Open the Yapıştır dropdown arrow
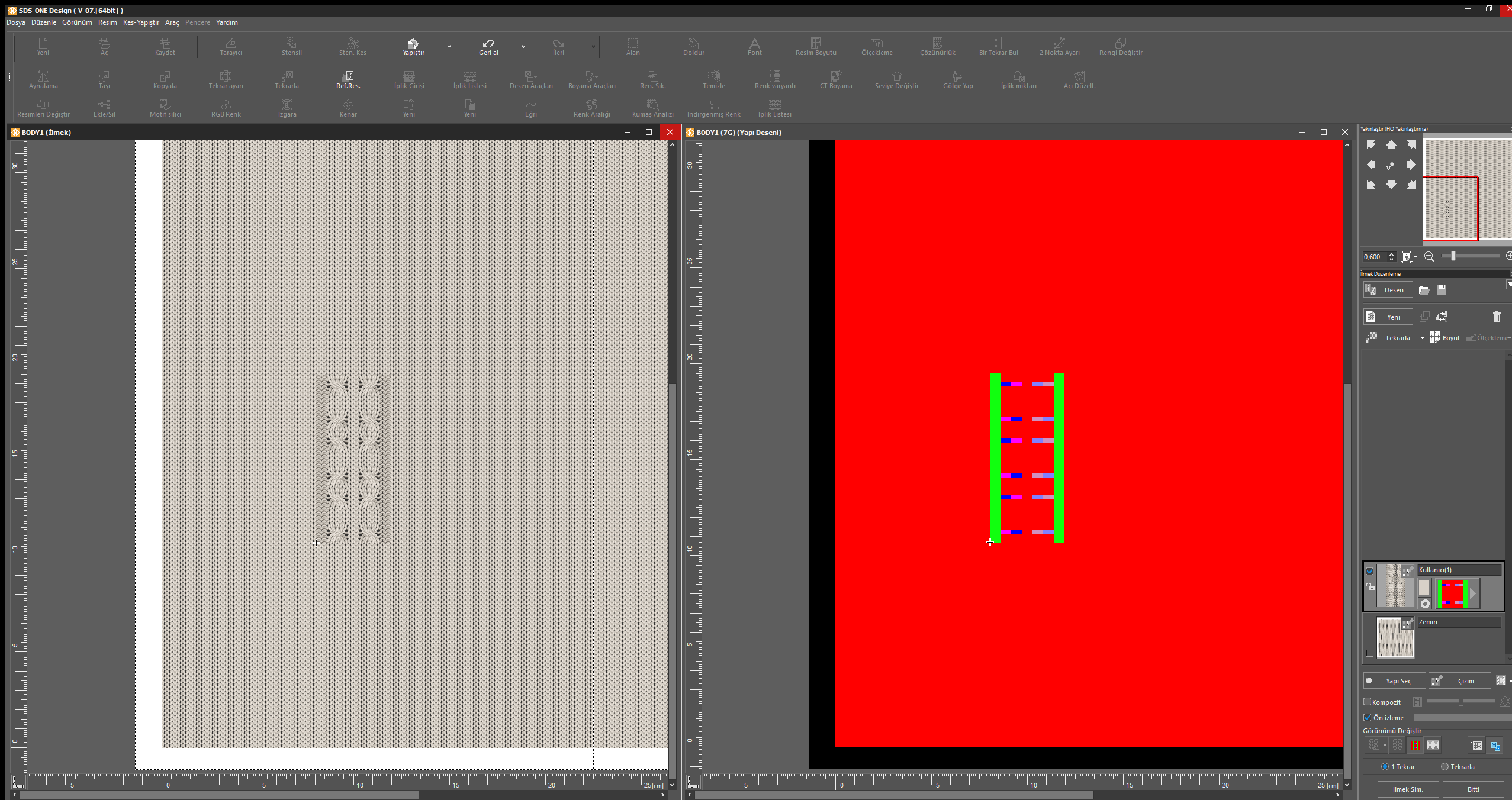This screenshot has width=1512, height=800. 449,46
